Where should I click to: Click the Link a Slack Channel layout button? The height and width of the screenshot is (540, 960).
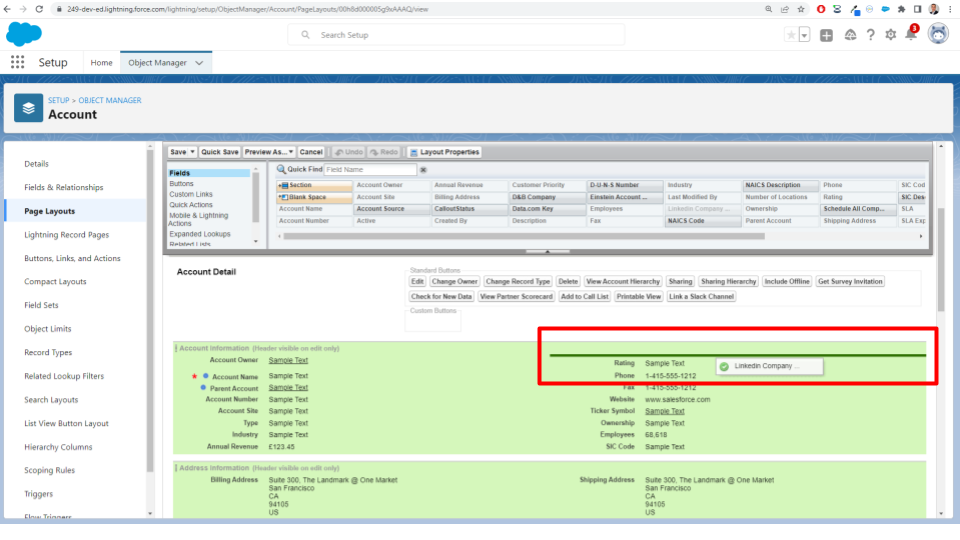click(701, 296)
